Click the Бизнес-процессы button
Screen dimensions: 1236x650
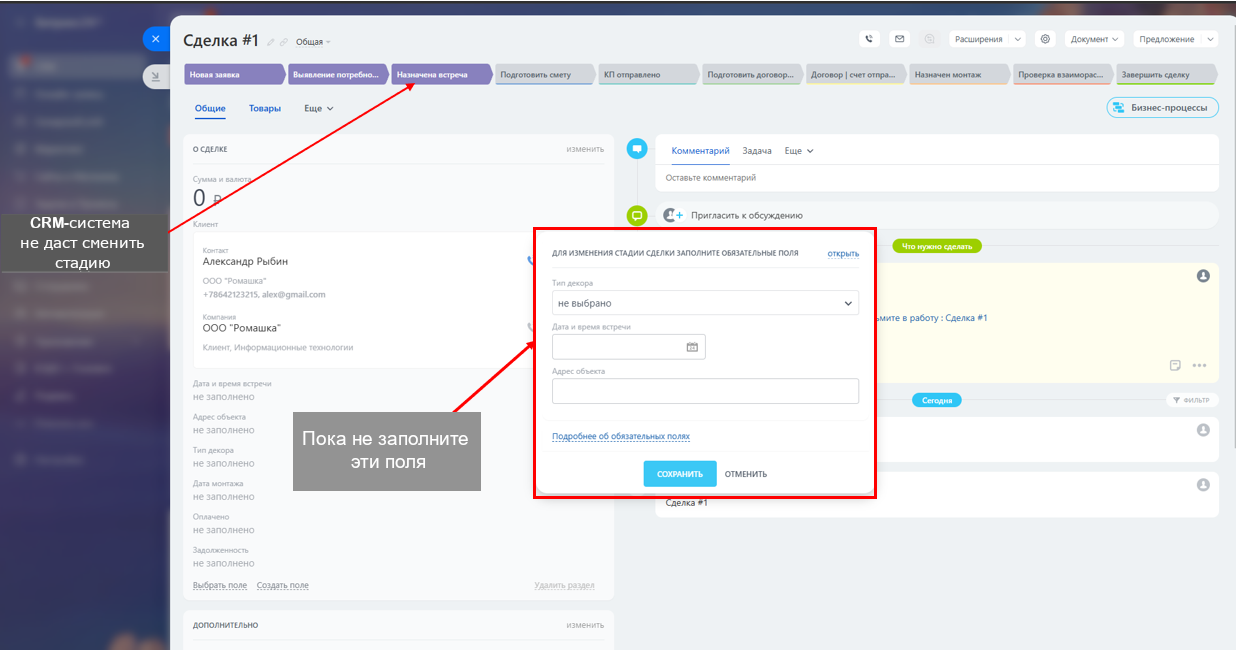1162,108
